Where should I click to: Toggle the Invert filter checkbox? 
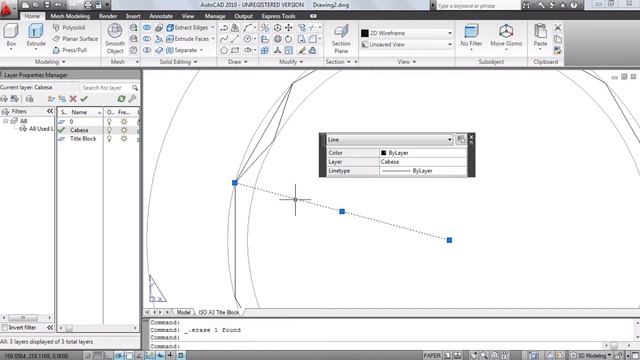pyautogui.click(x=4, y=327)
